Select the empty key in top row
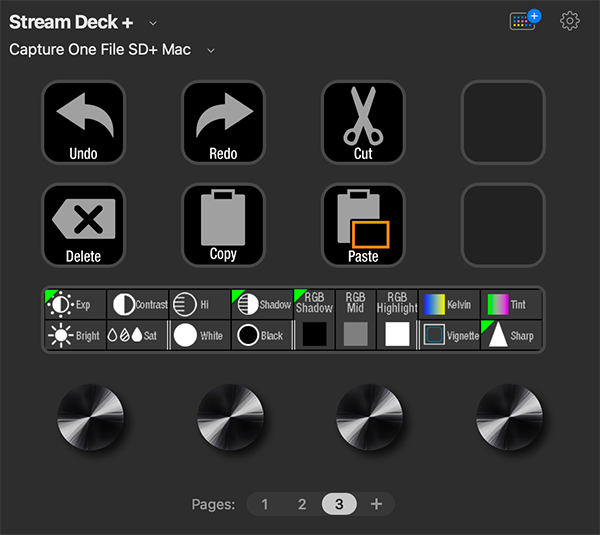This screenshot has height=535, width=600. click(x=503, y=122)
